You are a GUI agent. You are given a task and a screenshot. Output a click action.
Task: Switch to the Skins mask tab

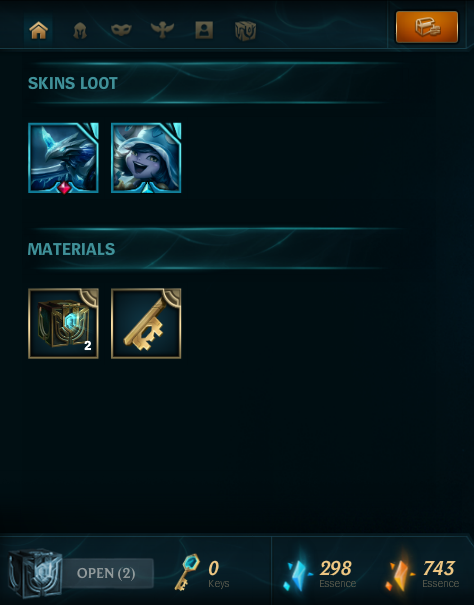point(121,30)
